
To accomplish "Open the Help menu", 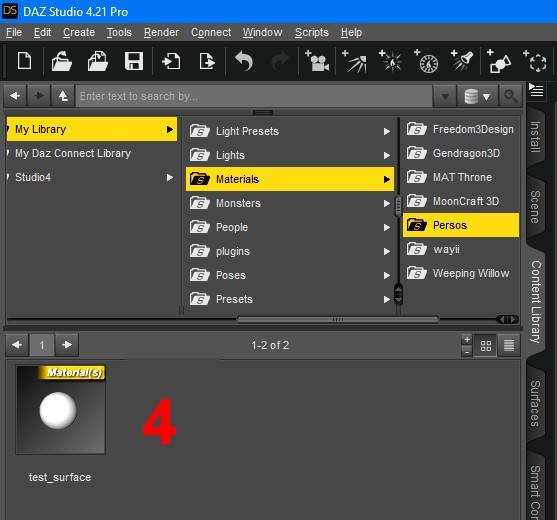I will 351,32.
